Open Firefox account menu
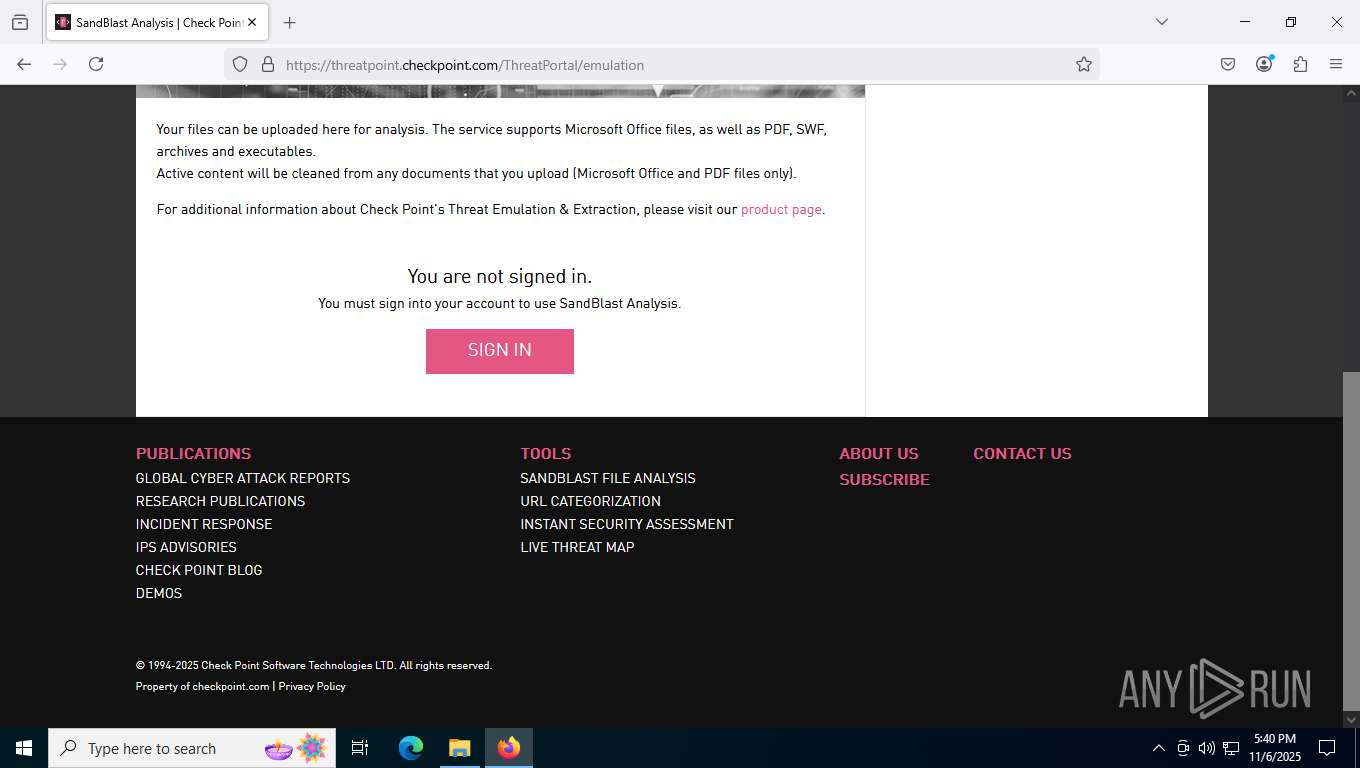This screenshot has width=1360, height=768. pos(1264,64)
